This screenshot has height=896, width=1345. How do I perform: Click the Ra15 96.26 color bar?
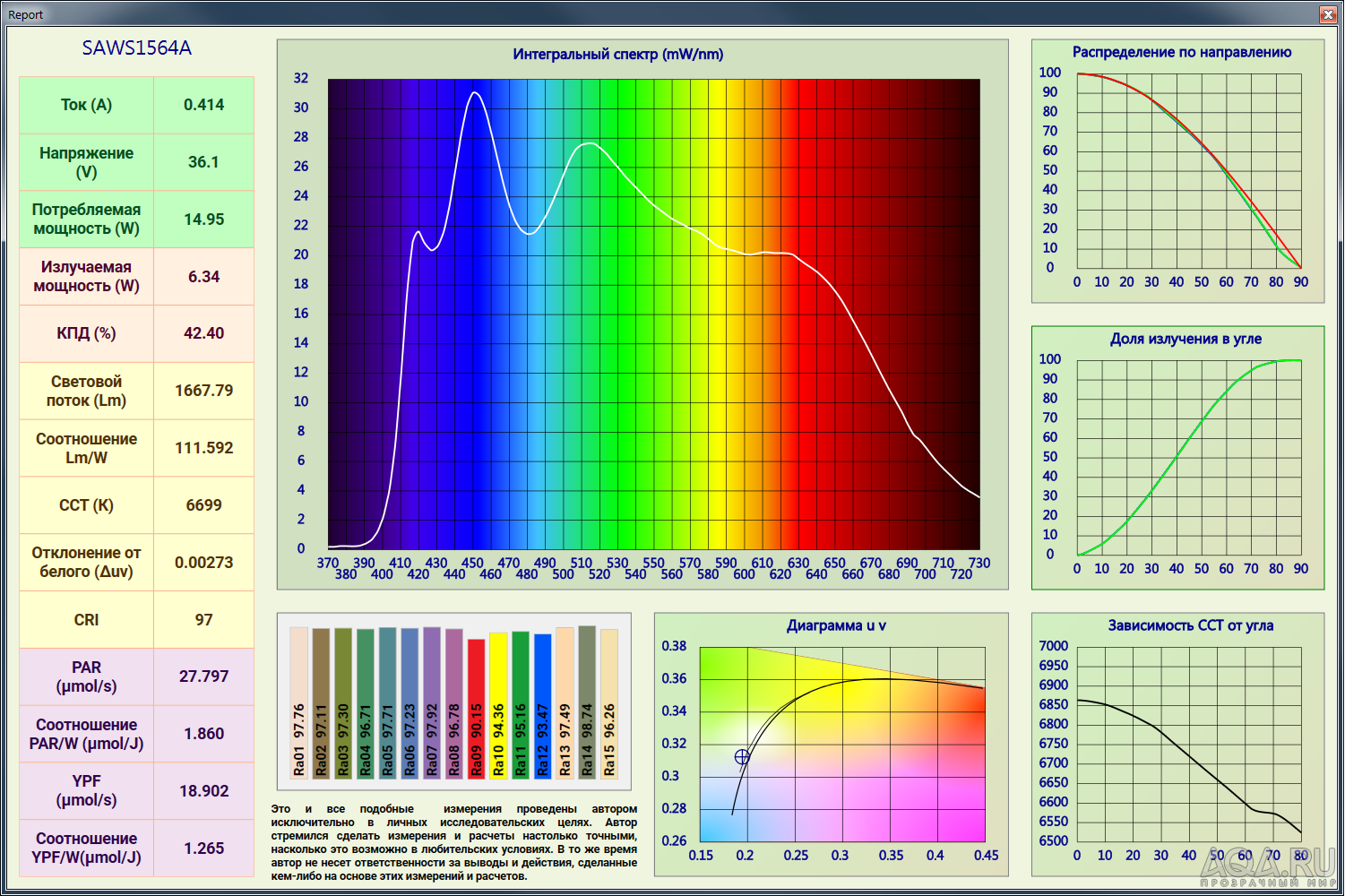click(609, 703)
